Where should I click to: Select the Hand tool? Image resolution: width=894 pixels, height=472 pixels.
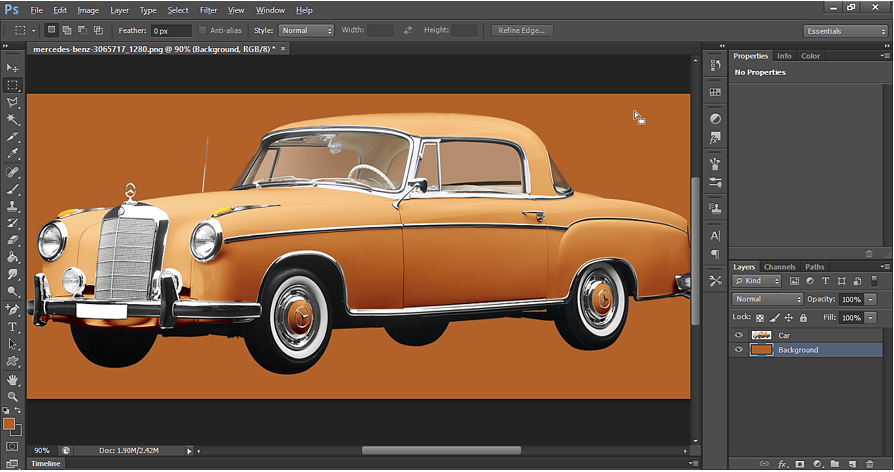pos(12,380)
